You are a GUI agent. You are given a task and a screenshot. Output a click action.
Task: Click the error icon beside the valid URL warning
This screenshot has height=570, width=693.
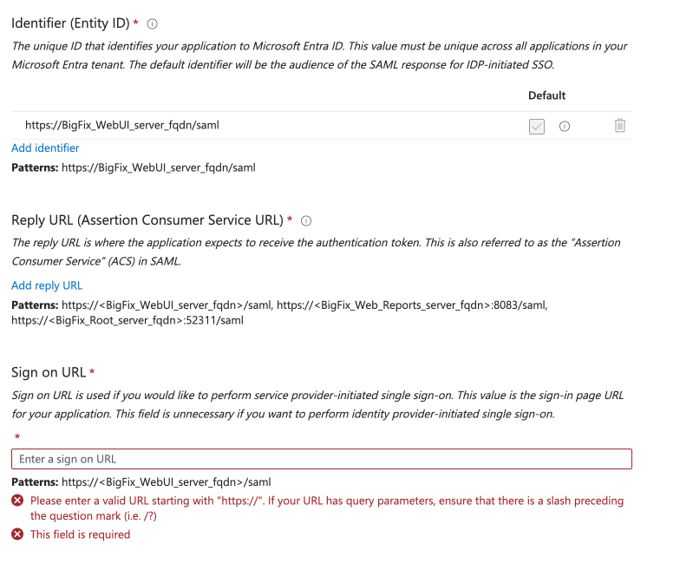(17, 500)
